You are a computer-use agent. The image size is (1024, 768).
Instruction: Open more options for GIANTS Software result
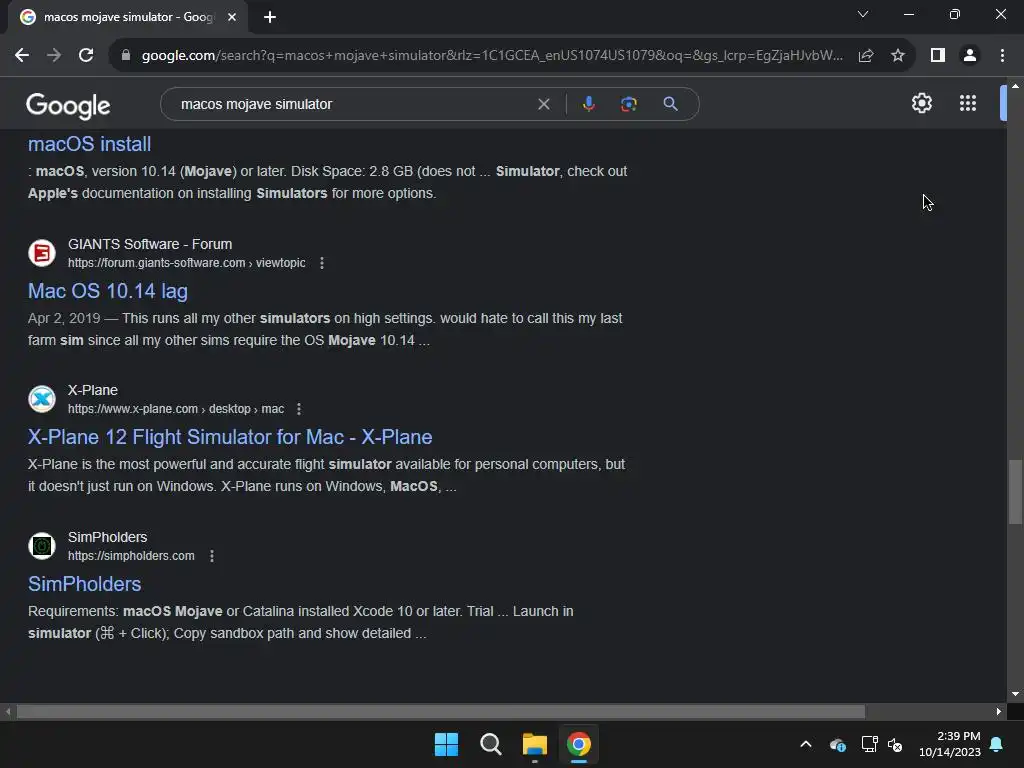pos(321,263)
